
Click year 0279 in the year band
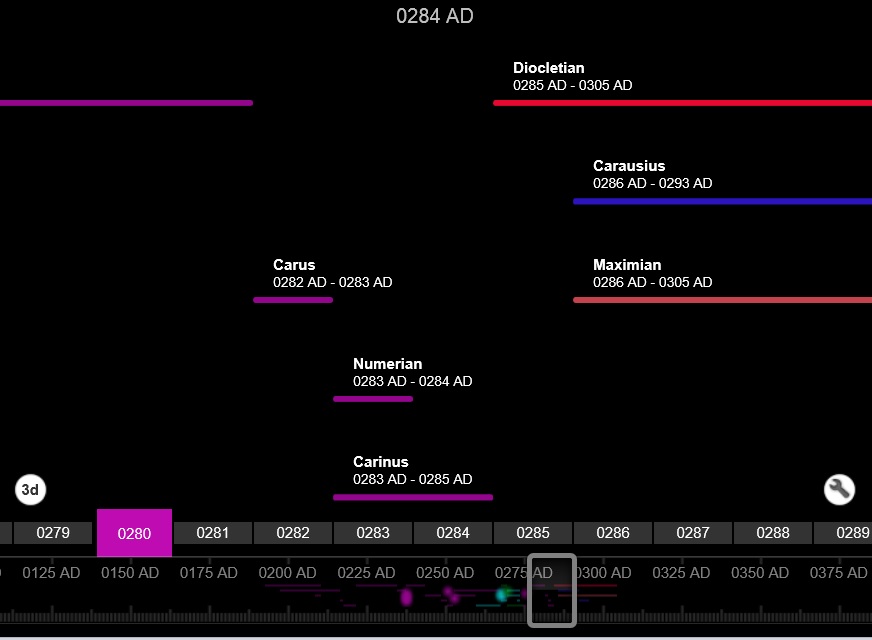click(x=53, y=533)
